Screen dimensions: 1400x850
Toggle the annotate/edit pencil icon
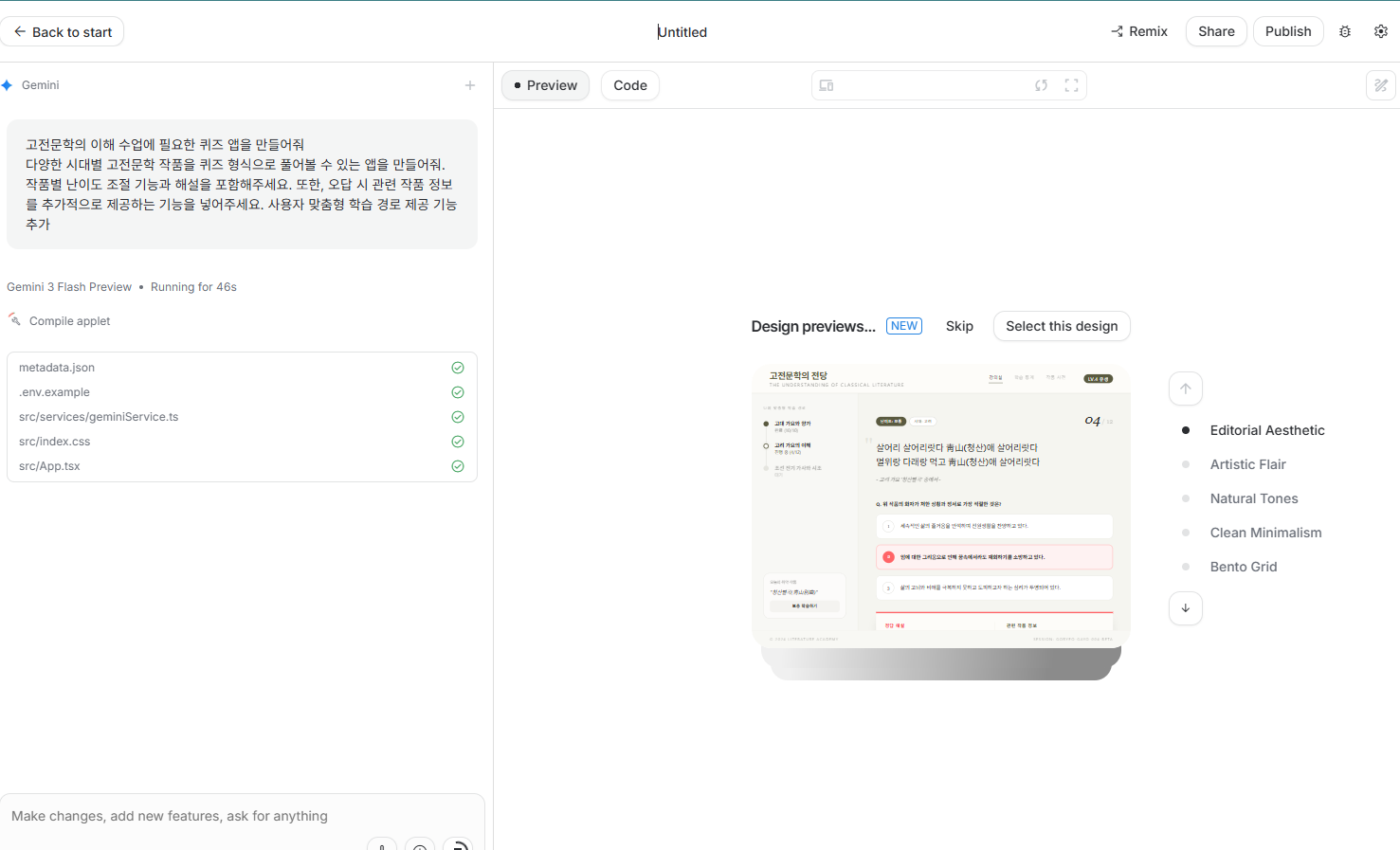coord(1381,85)
